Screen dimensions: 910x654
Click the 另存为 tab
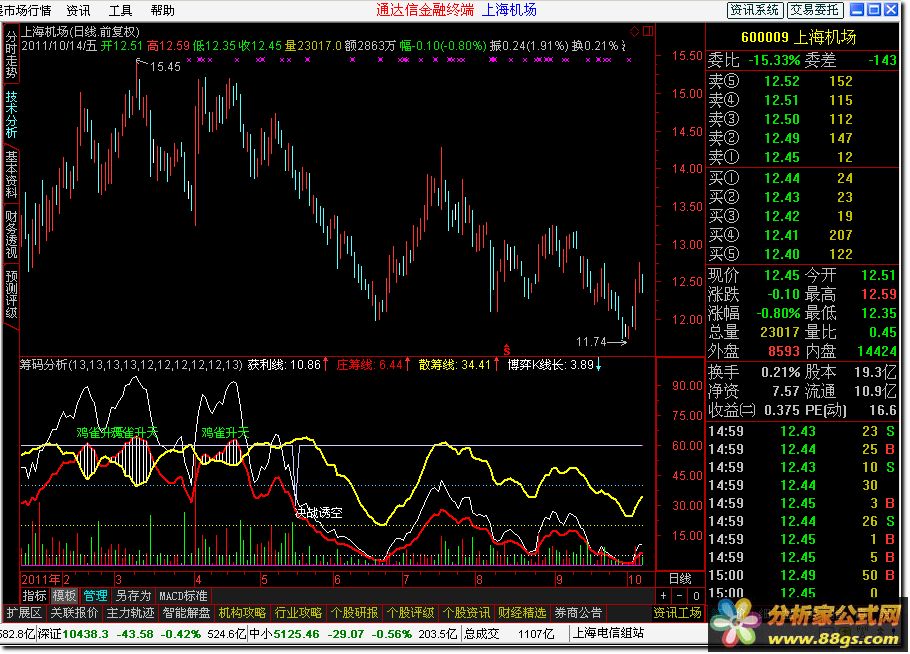pyautogui.click(x=133, y=596)
